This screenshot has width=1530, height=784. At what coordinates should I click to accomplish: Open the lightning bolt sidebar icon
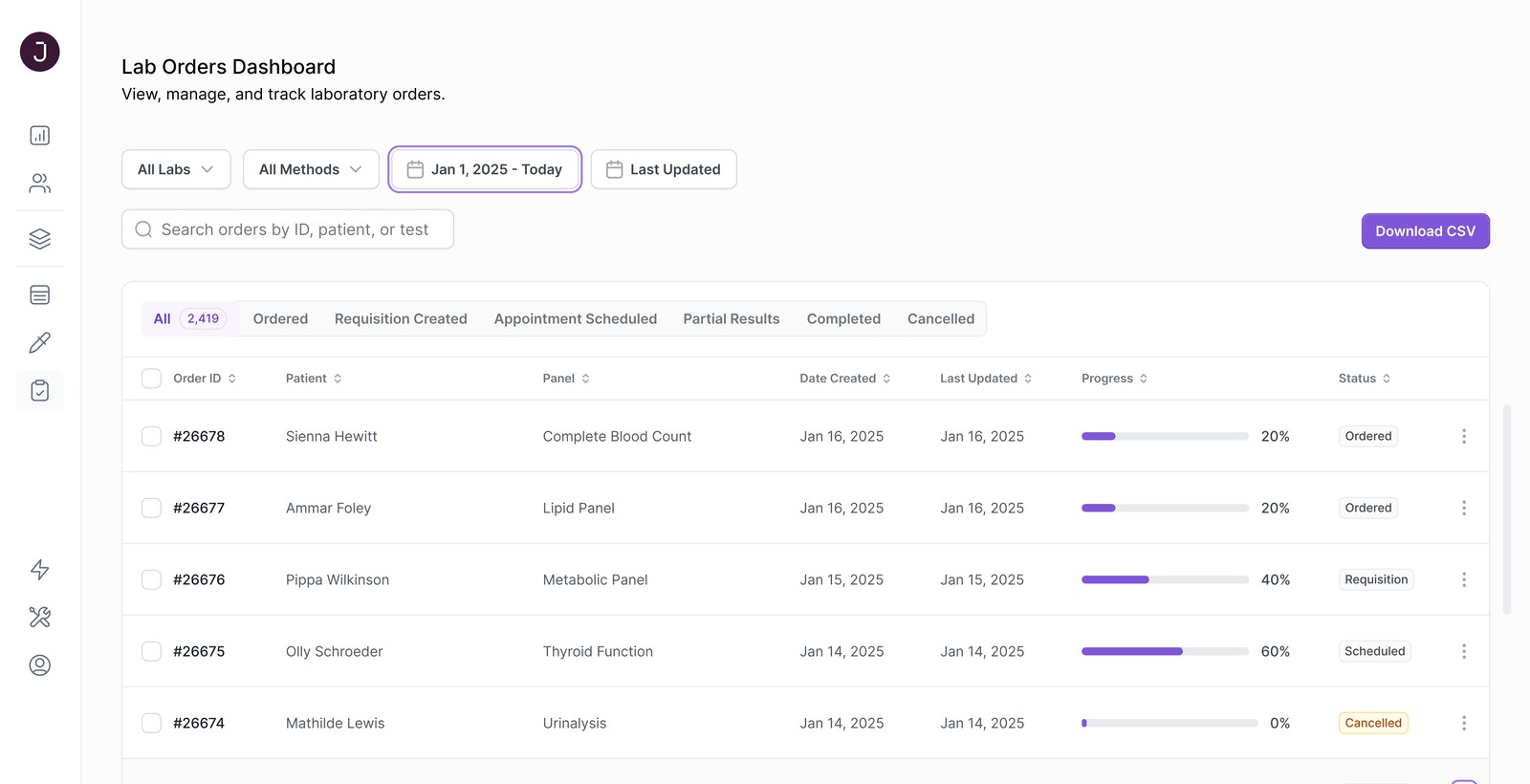(40, 570)
